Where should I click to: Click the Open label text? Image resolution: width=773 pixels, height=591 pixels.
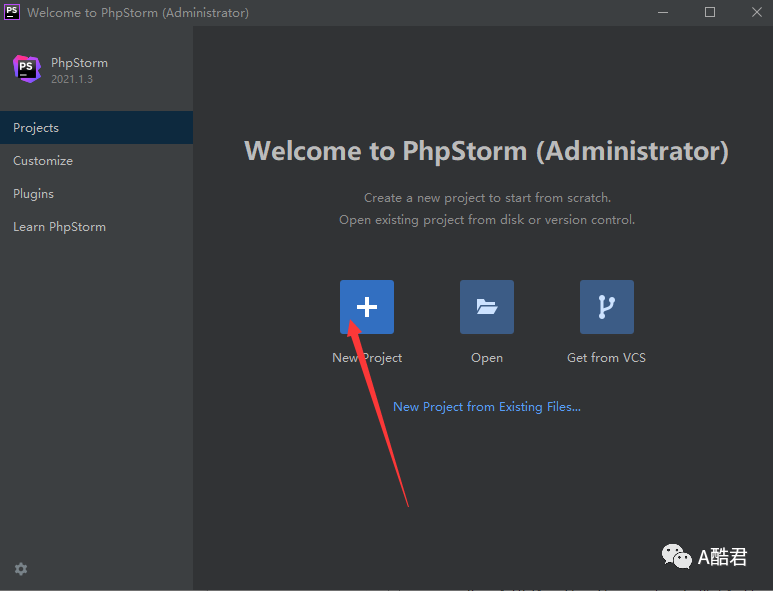point(487,357)
